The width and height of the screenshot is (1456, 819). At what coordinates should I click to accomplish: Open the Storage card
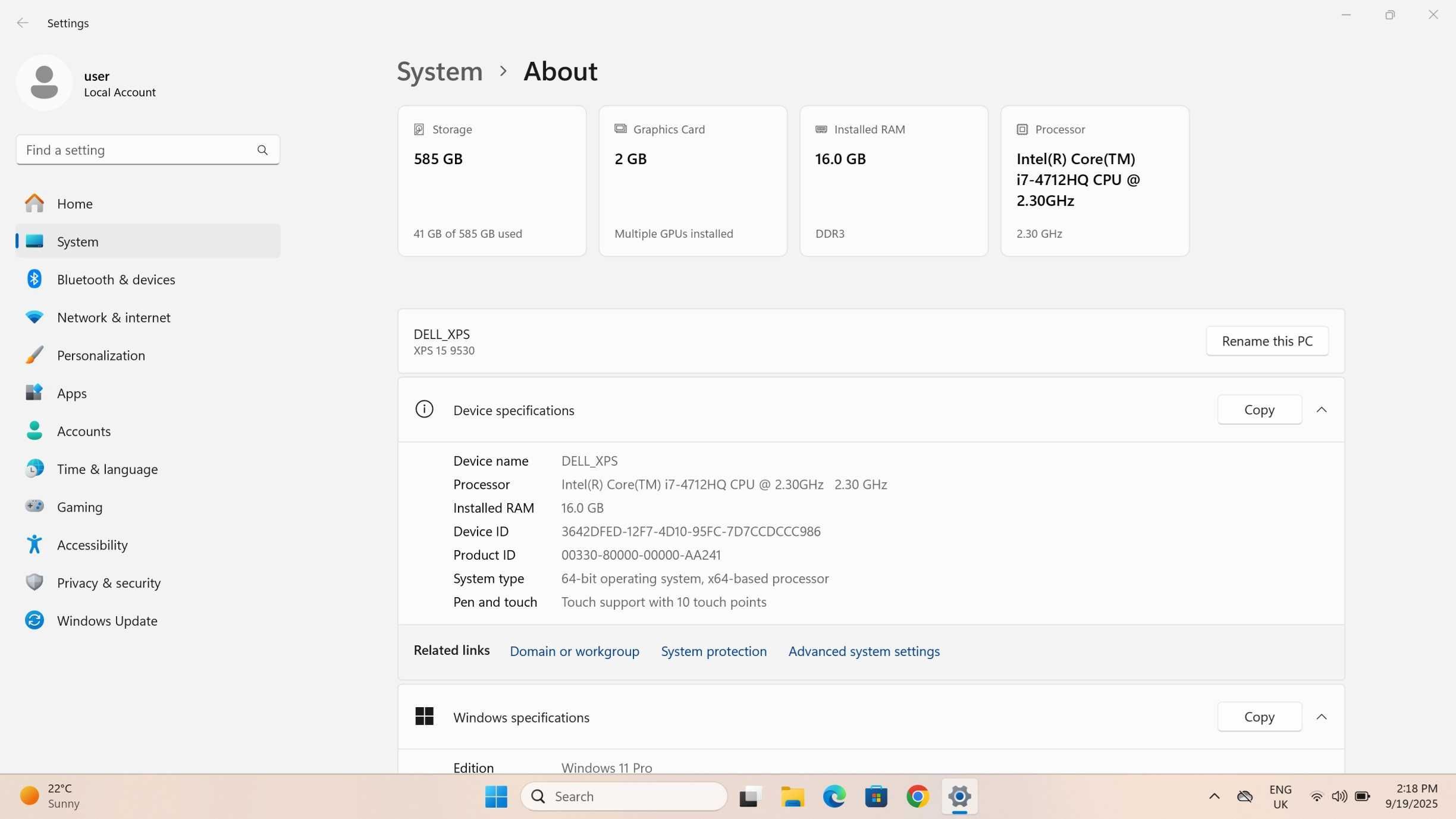tap(492, 181)
